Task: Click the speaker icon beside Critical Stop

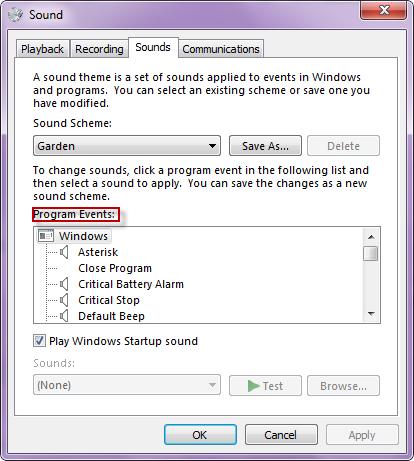Action: tap(64, 300)
